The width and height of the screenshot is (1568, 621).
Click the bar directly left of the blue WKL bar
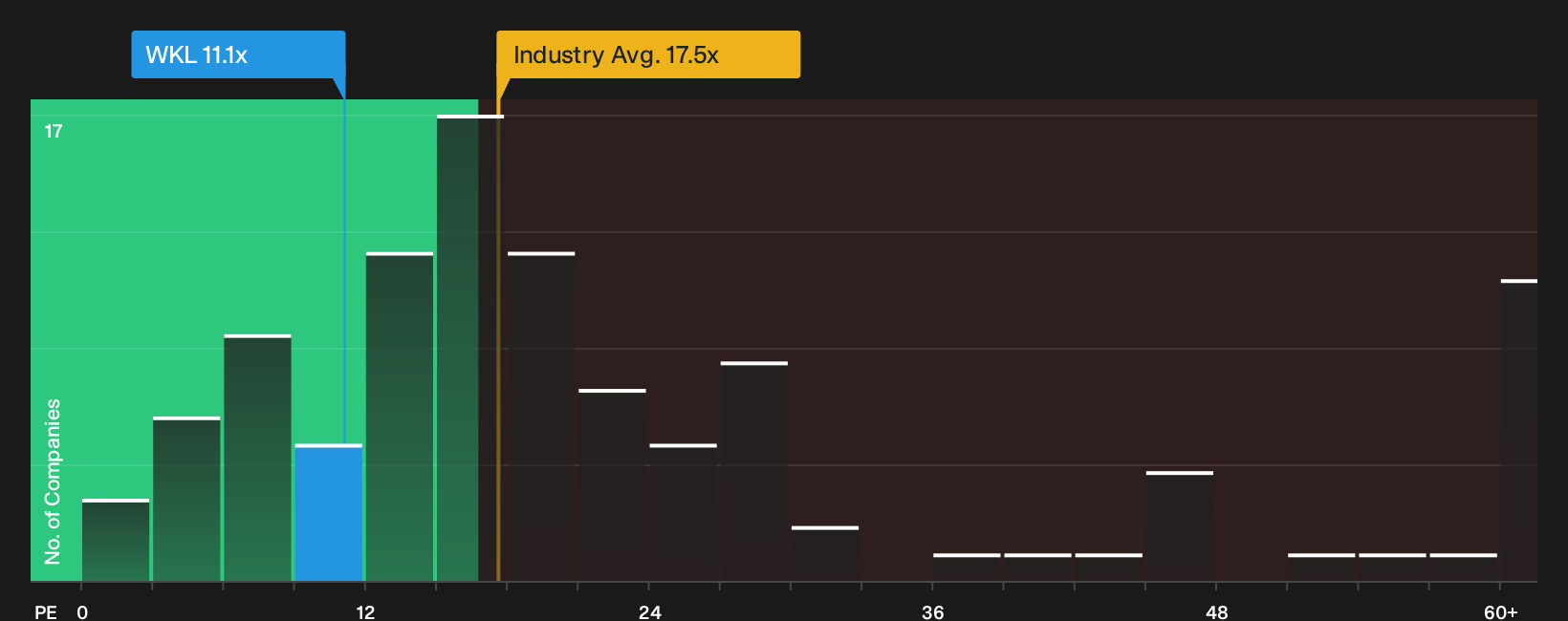(x=258, y=458)
